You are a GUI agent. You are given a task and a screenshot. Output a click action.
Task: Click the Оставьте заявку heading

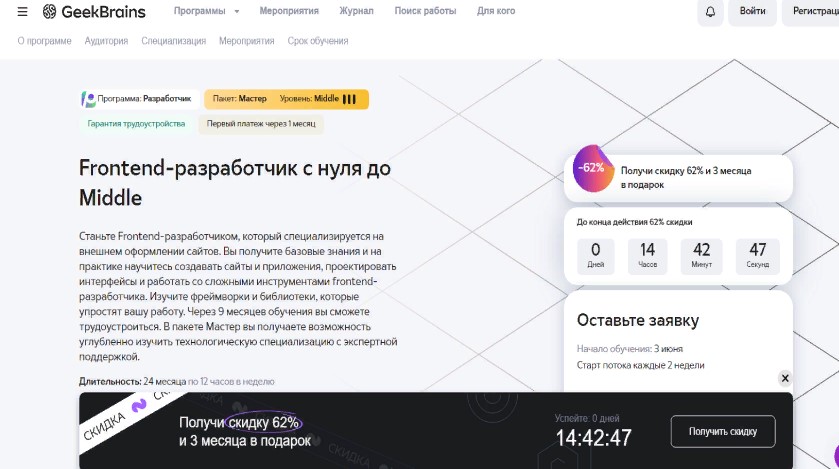pyautogui.click(x=638, y=320)
